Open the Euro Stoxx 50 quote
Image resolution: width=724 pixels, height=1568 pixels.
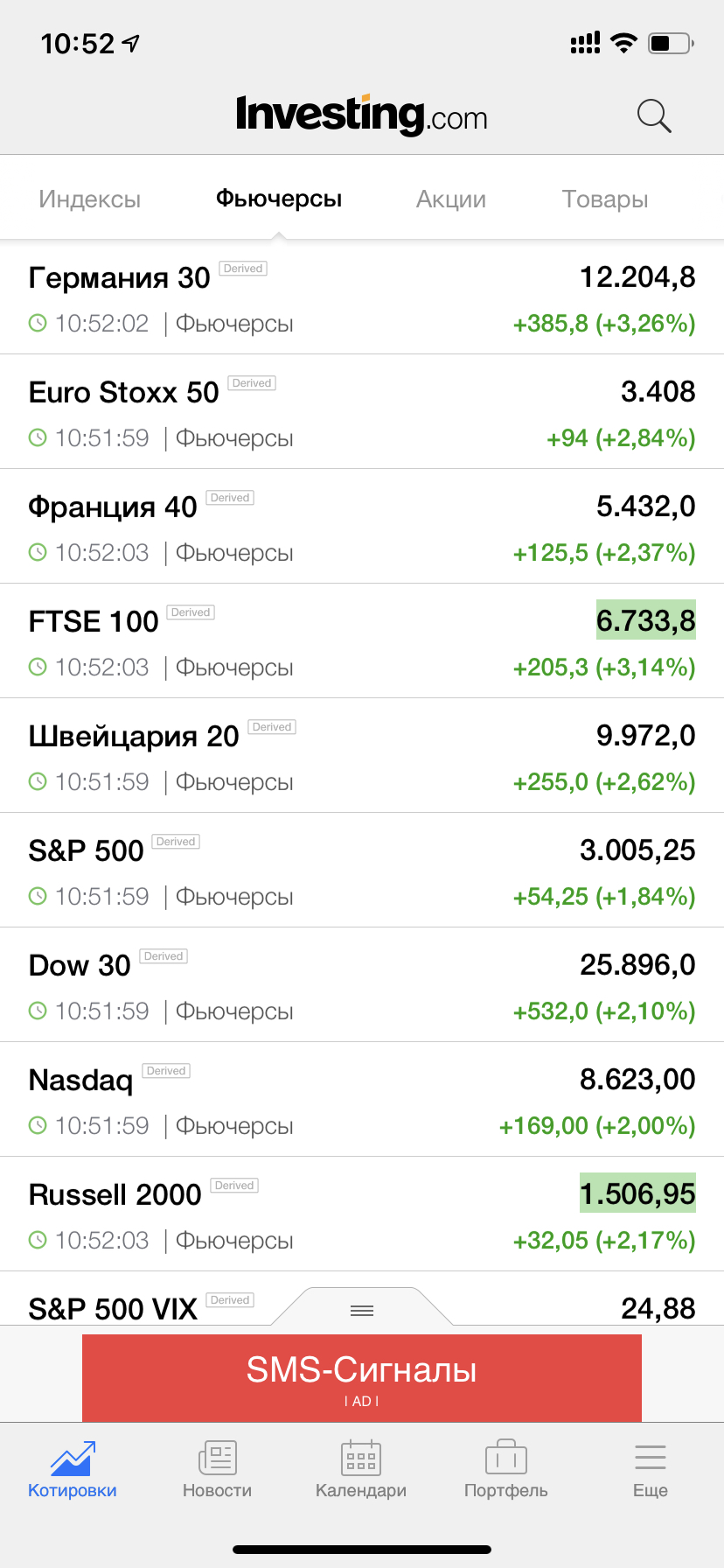362,413
